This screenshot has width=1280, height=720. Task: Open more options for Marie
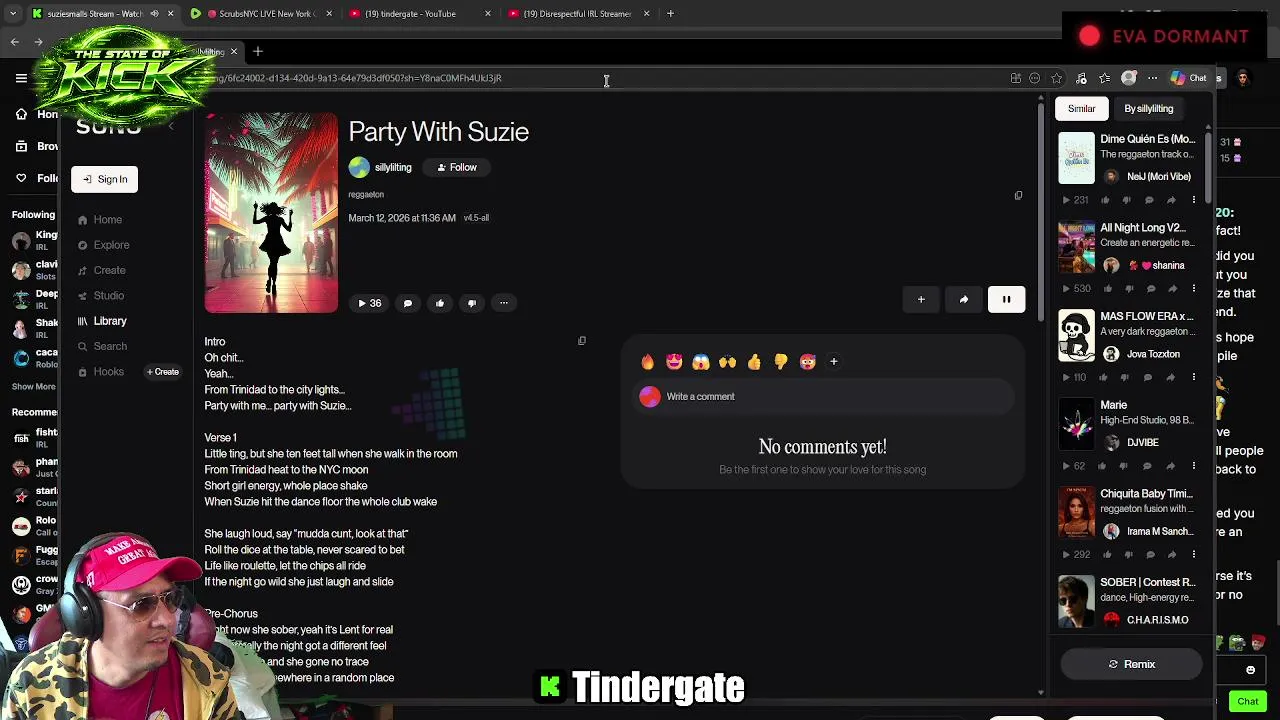1193,466
